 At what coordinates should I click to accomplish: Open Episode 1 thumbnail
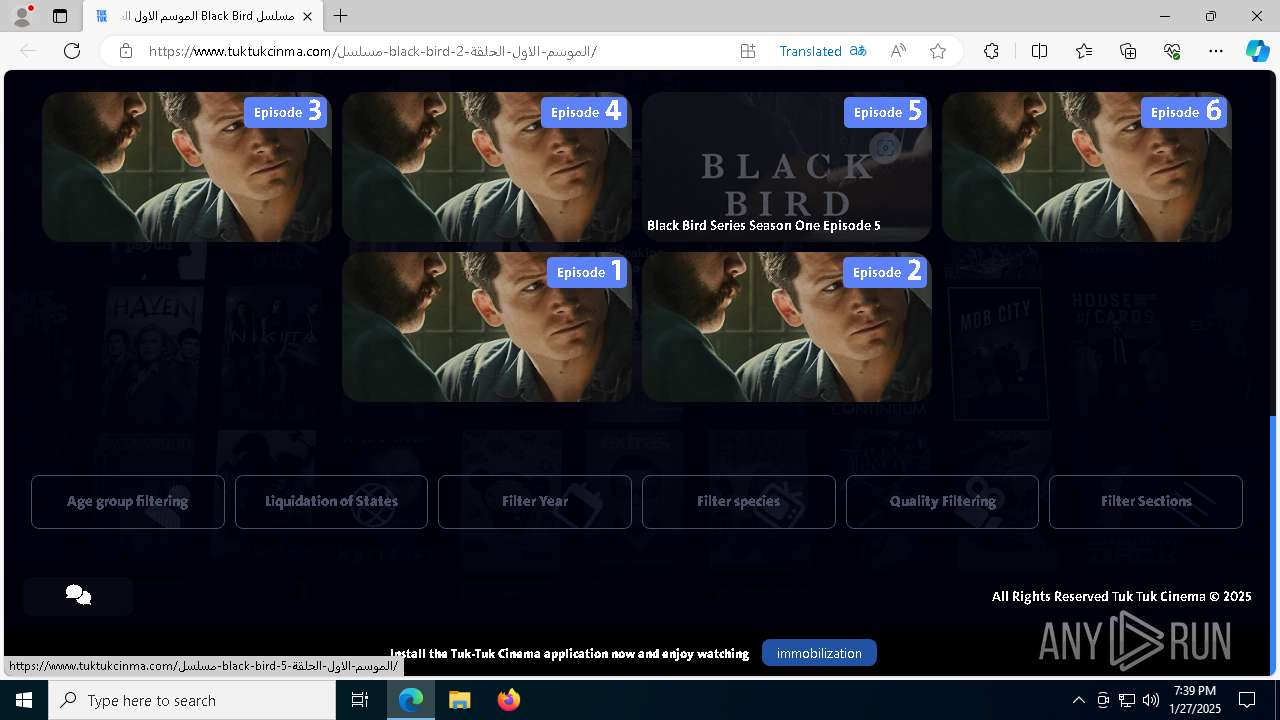pos(487,327)
